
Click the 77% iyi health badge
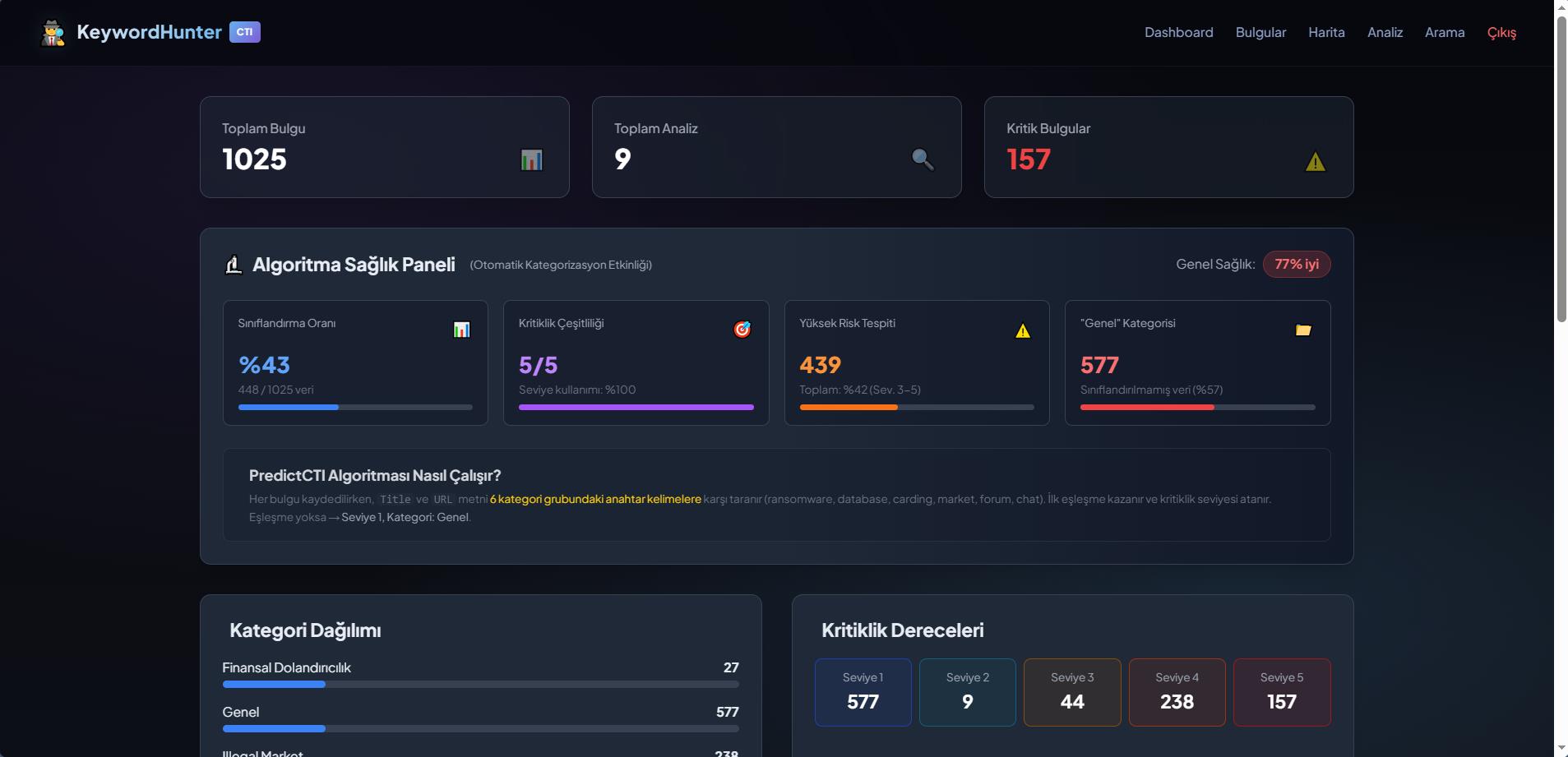pos(1297,264)
